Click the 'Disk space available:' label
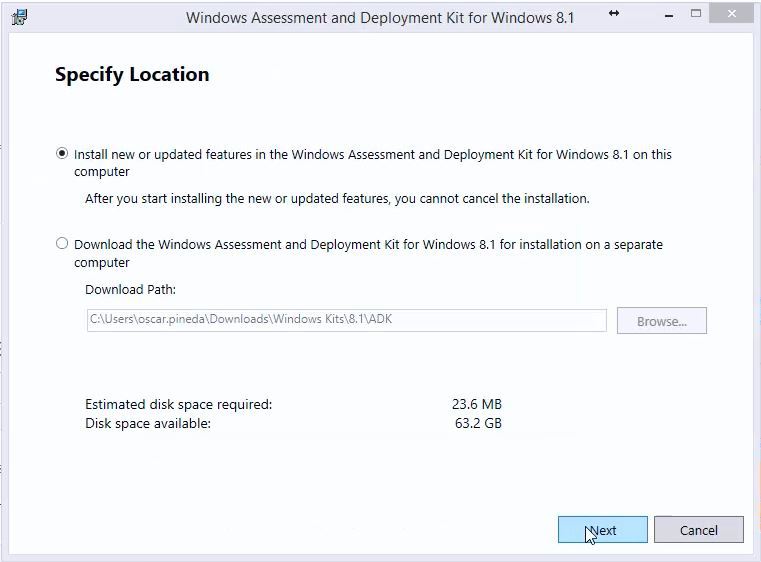Screen dimensions: 761x562 [x=148, y=423]
